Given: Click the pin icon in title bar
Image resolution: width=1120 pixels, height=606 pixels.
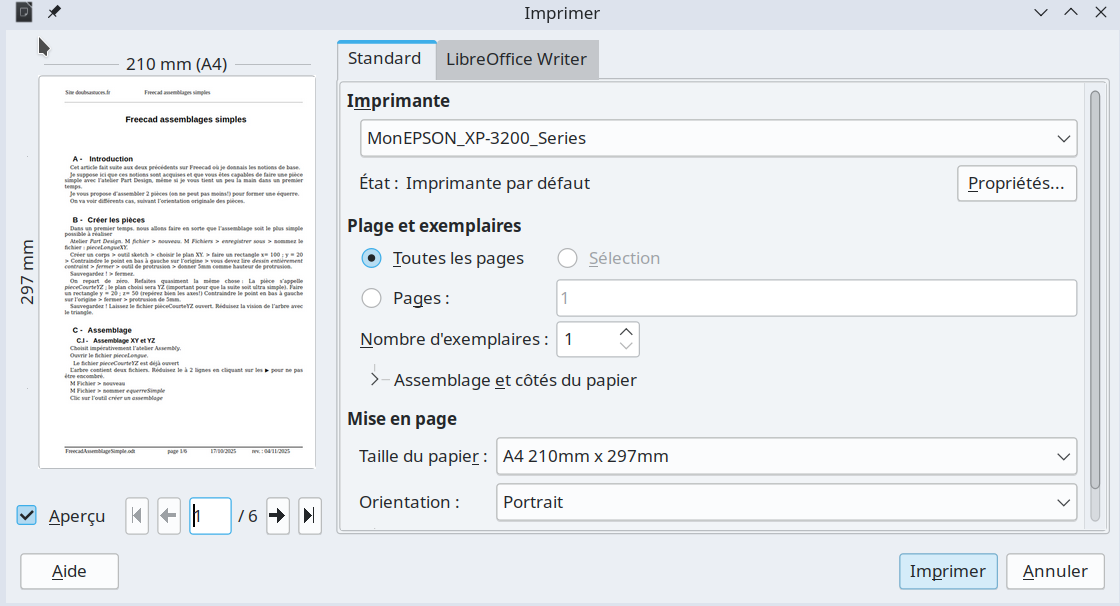Looking at the screenshot, I should [x=54, y=12].
